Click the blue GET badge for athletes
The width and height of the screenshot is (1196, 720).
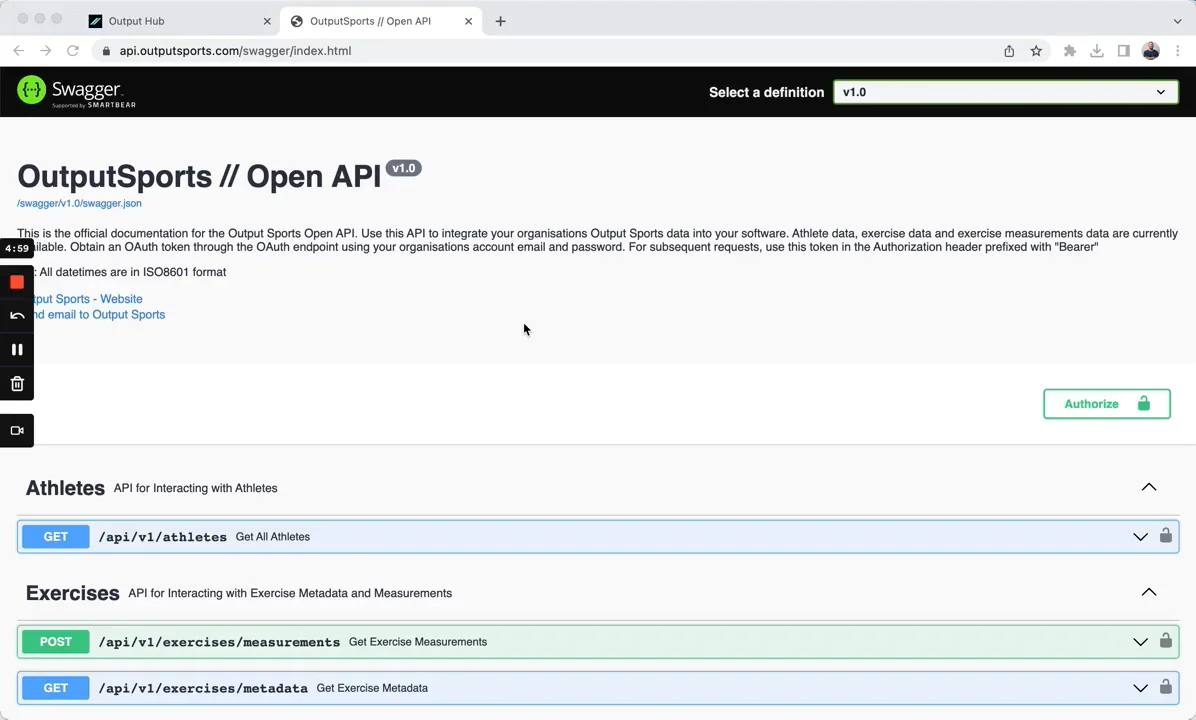click(x=56, y=537)
